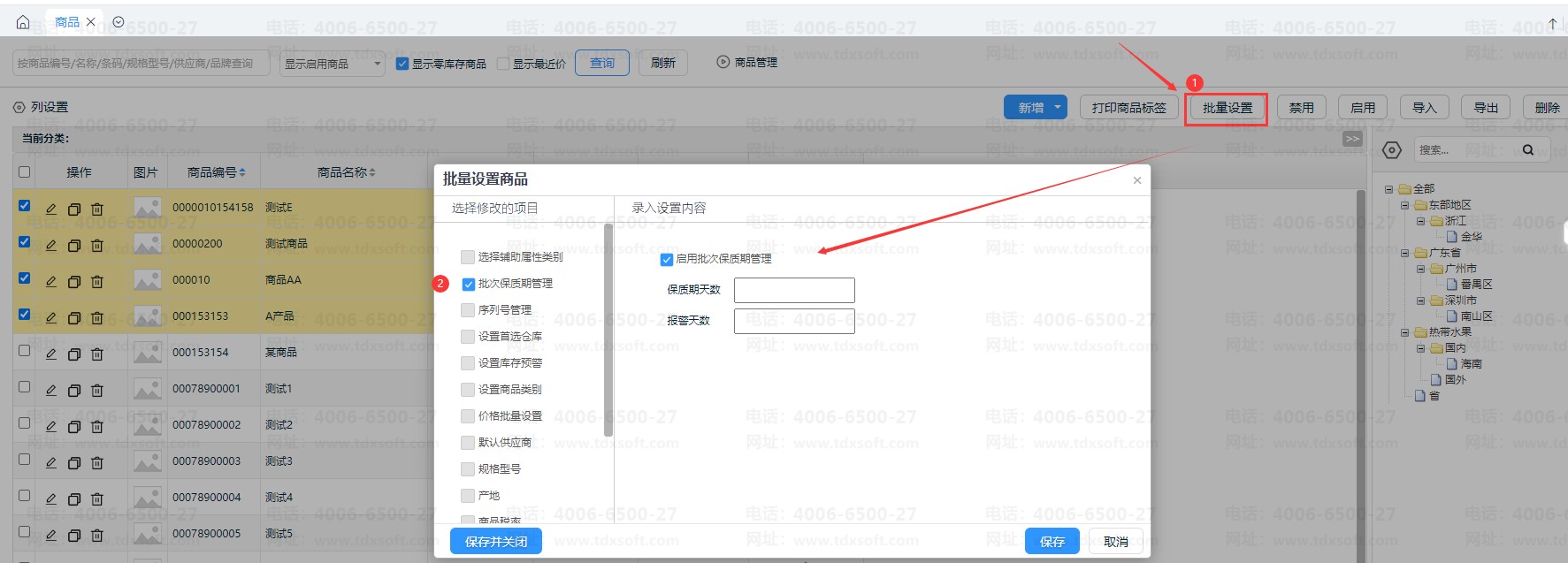Delete product 商品AA with the trash icon
Screen dimensions: 1568x563
[x=97, y=281]
